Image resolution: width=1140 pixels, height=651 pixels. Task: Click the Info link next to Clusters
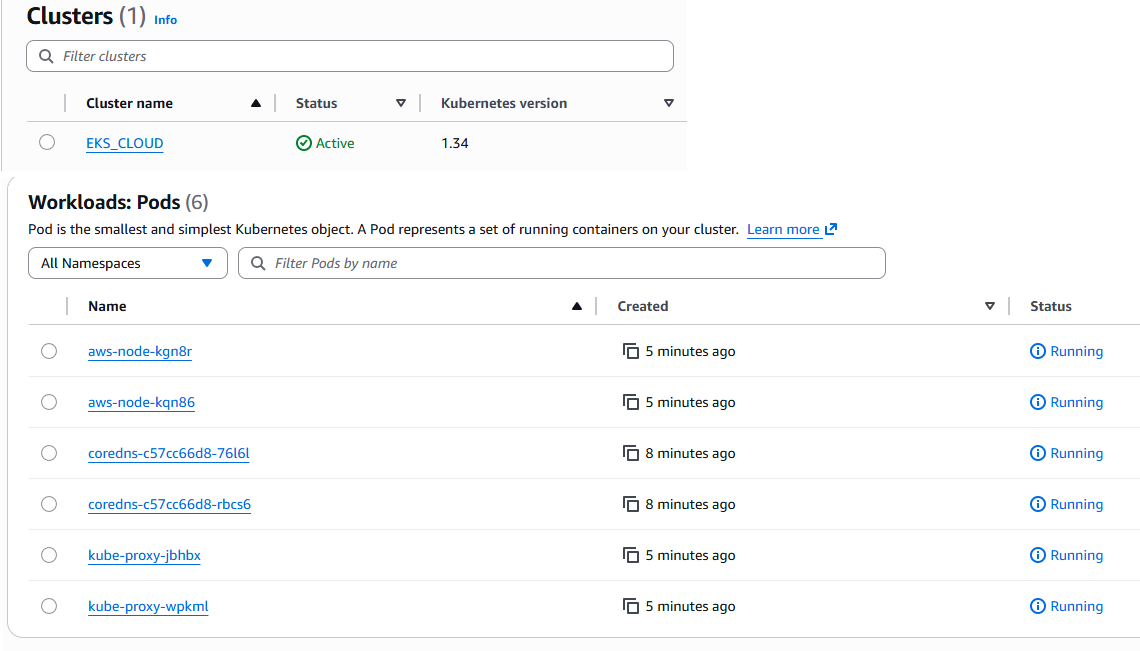click(165, 19)
